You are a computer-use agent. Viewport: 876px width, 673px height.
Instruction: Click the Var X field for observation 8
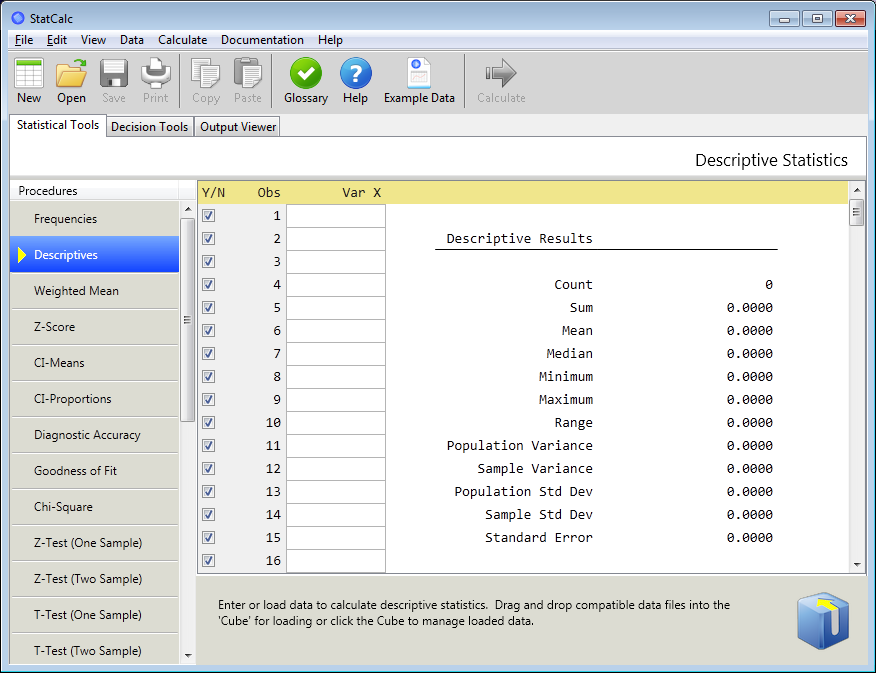pos(336,376)
